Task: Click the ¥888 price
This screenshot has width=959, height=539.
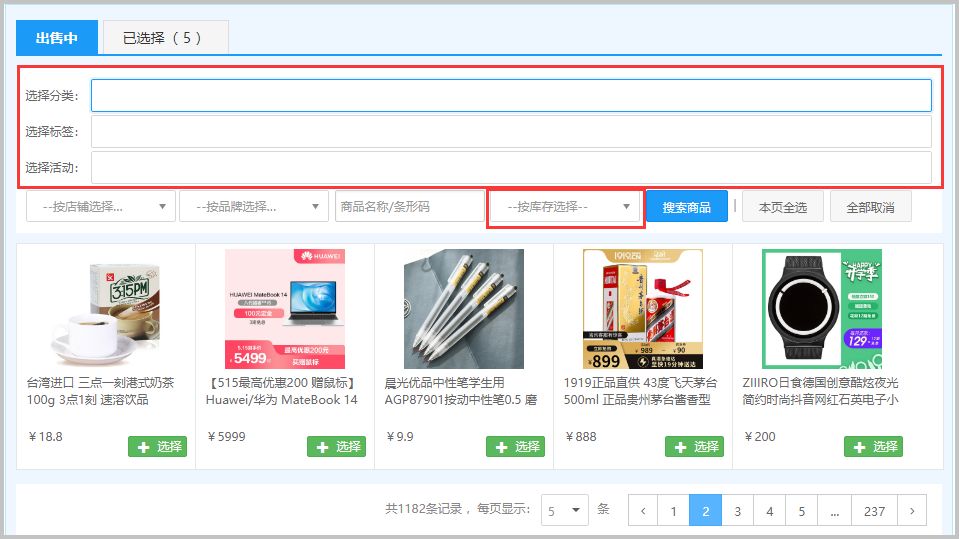Action: [581, 437]
